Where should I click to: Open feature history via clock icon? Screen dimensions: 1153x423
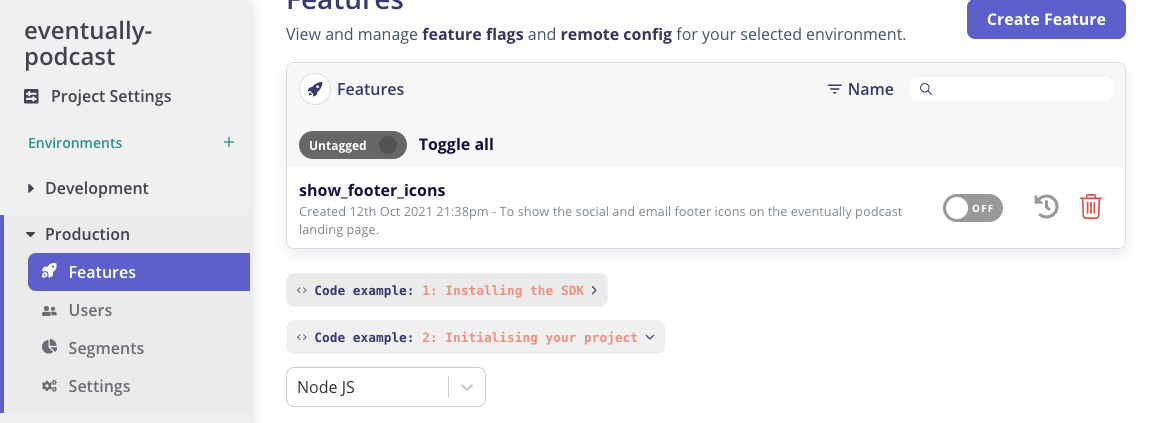[1046, 207]
